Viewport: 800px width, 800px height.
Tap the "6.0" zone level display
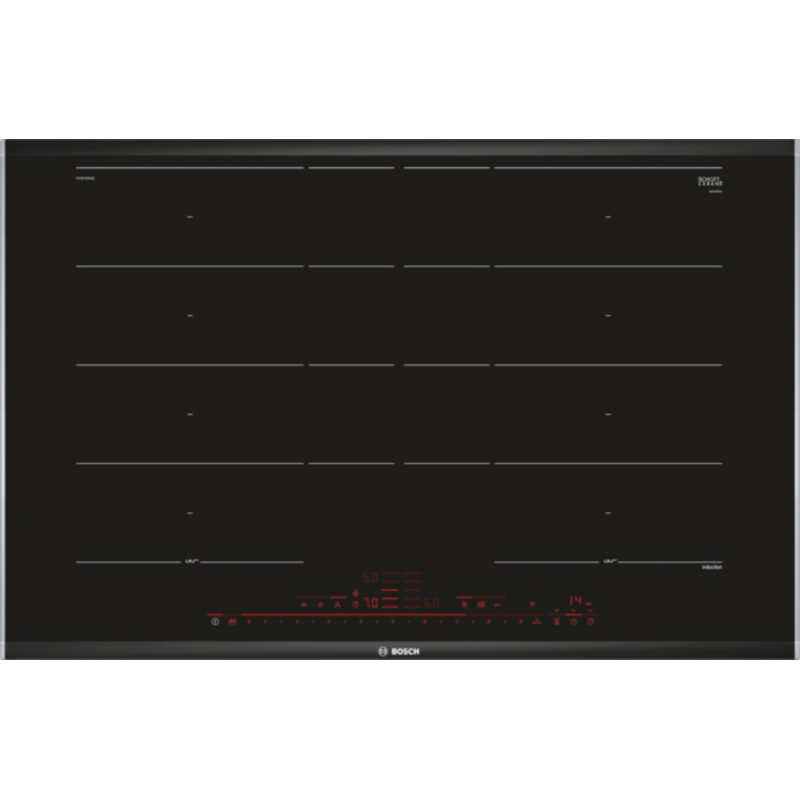point(431,603)
